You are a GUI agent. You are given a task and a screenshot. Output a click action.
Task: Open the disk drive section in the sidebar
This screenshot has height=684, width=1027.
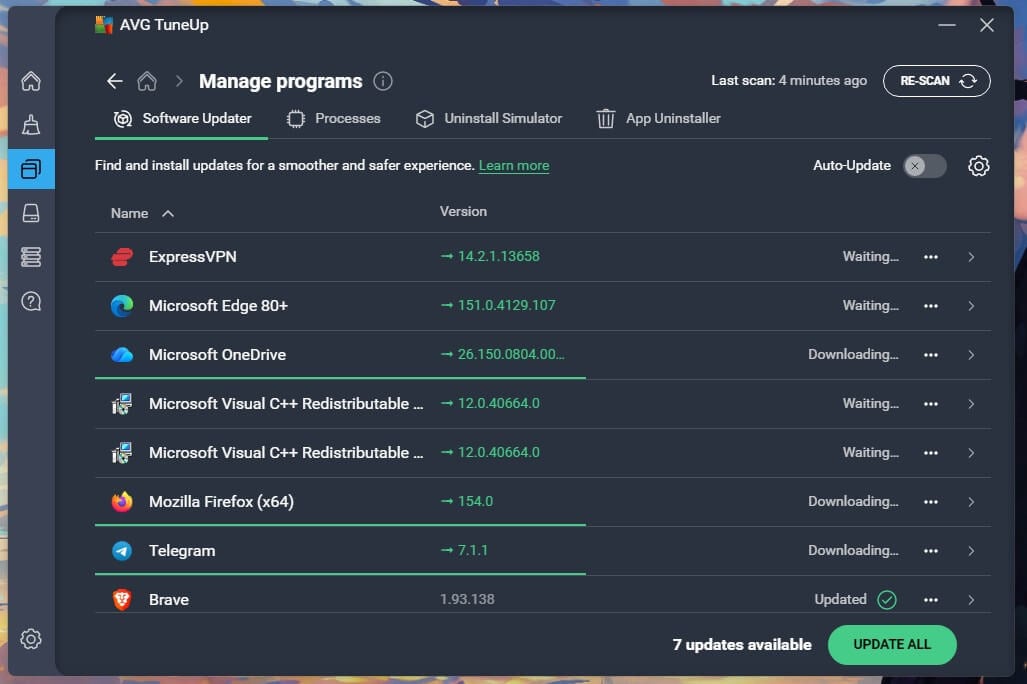[x=31, y=213]
